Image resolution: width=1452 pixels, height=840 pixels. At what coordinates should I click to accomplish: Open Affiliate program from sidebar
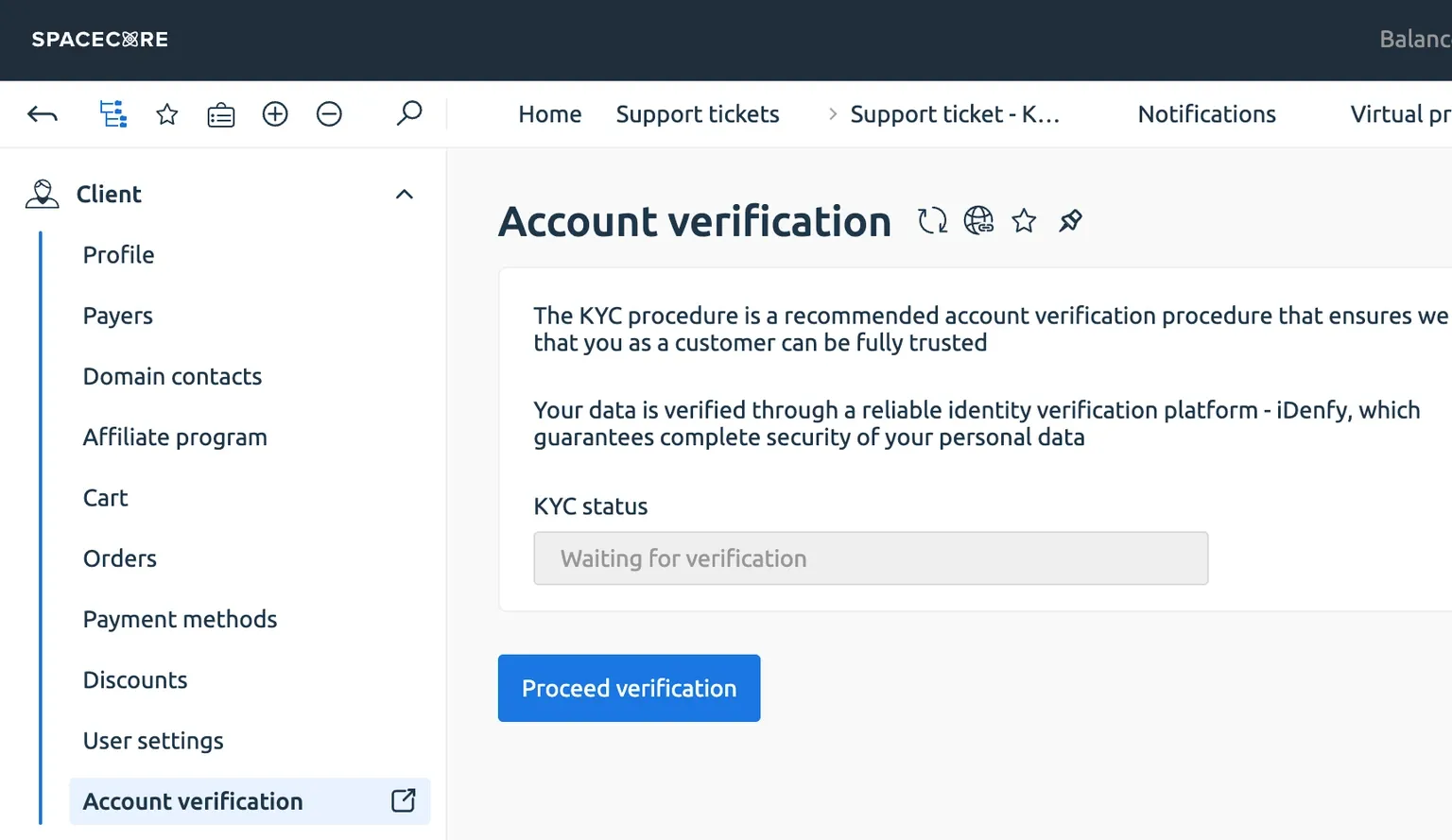tap(175, 437)
